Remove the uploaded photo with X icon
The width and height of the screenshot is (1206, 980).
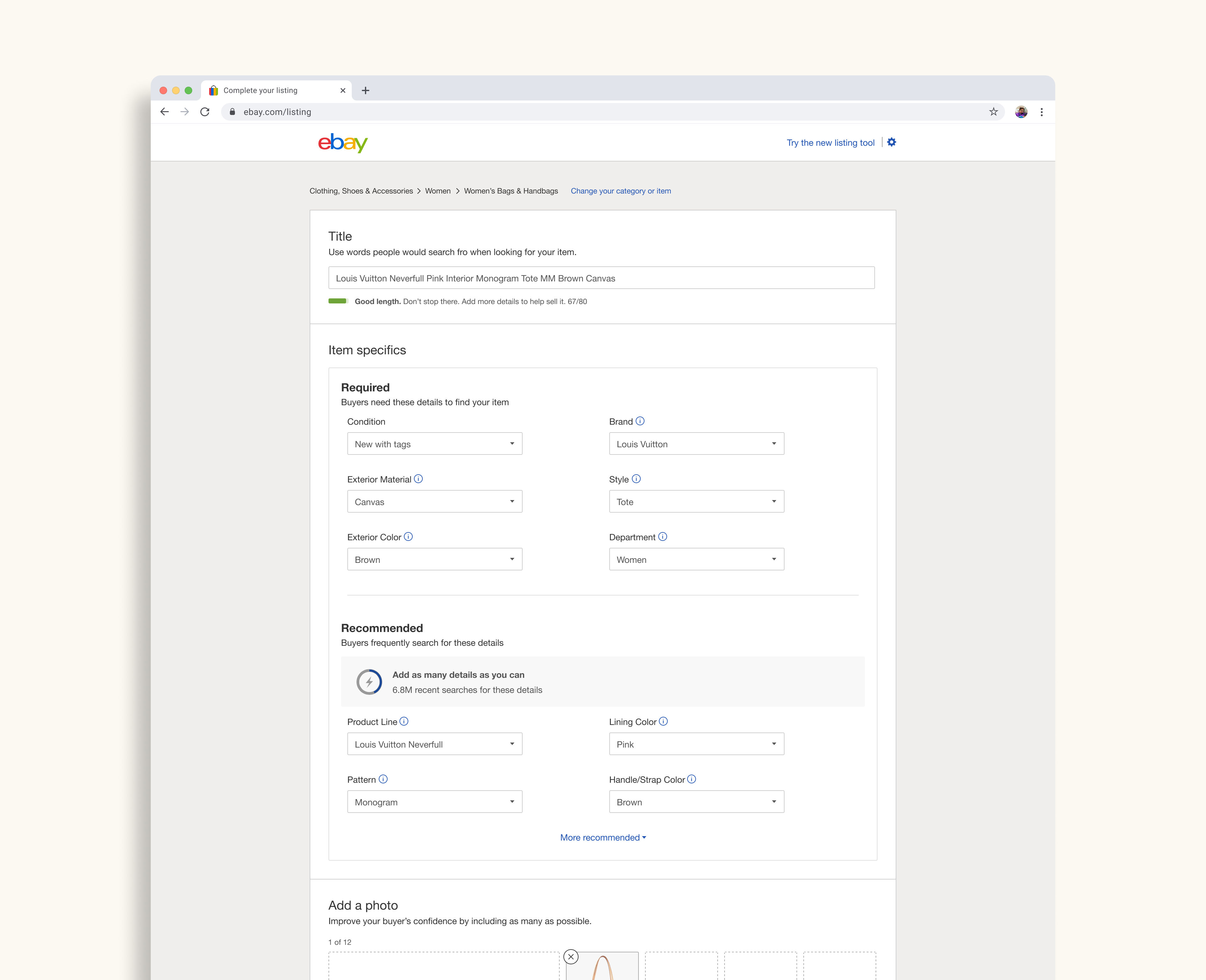[571, 957]
